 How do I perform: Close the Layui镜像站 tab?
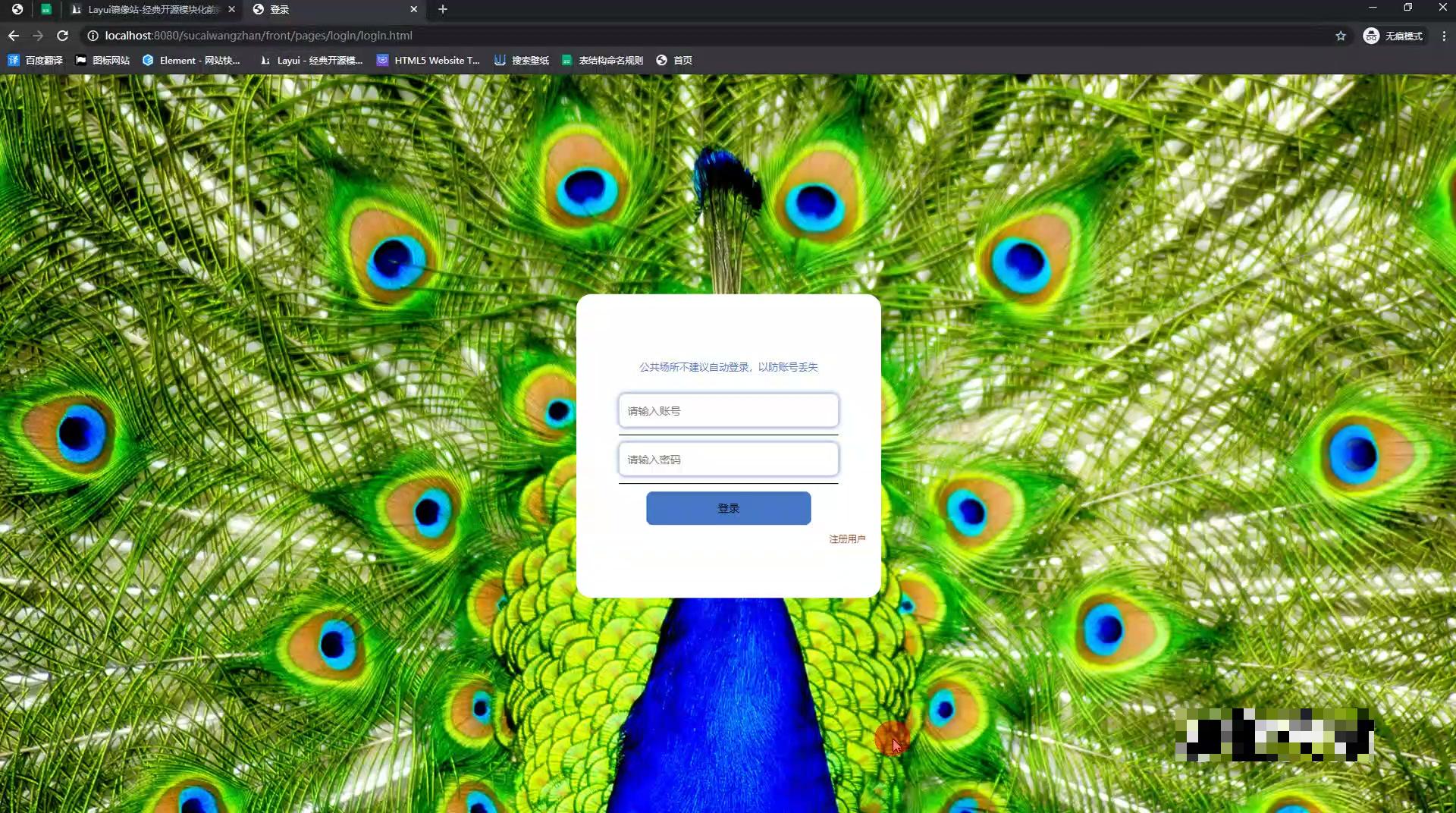[x=231, y=9]
